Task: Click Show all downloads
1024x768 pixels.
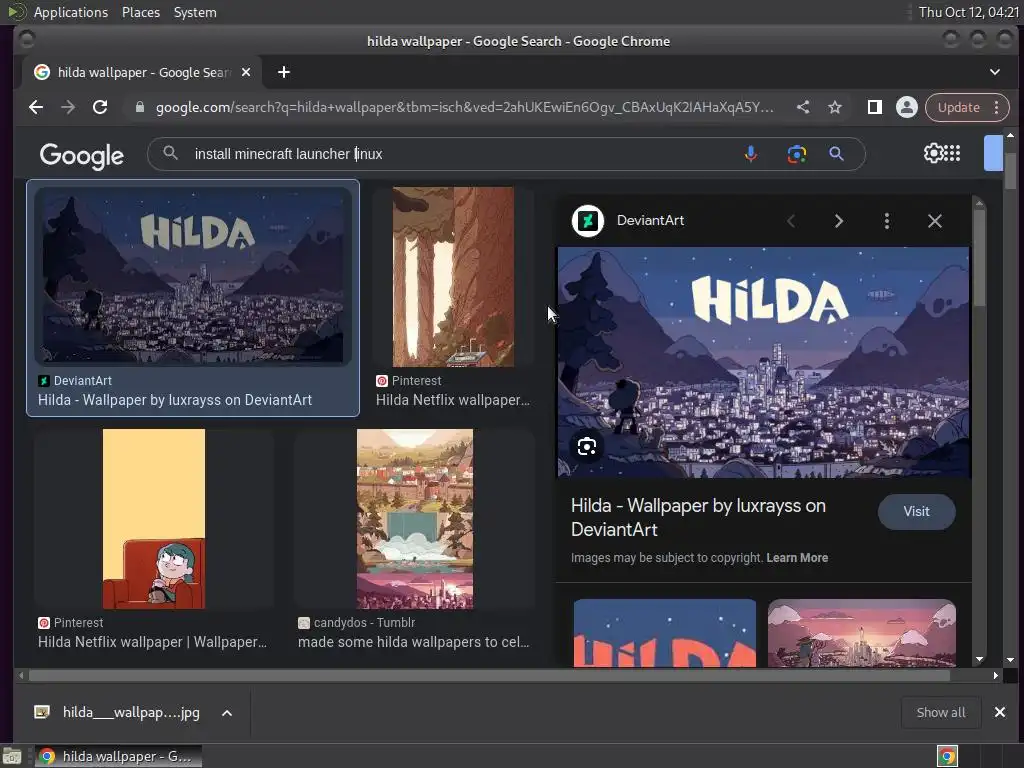Action: (940, 712)
